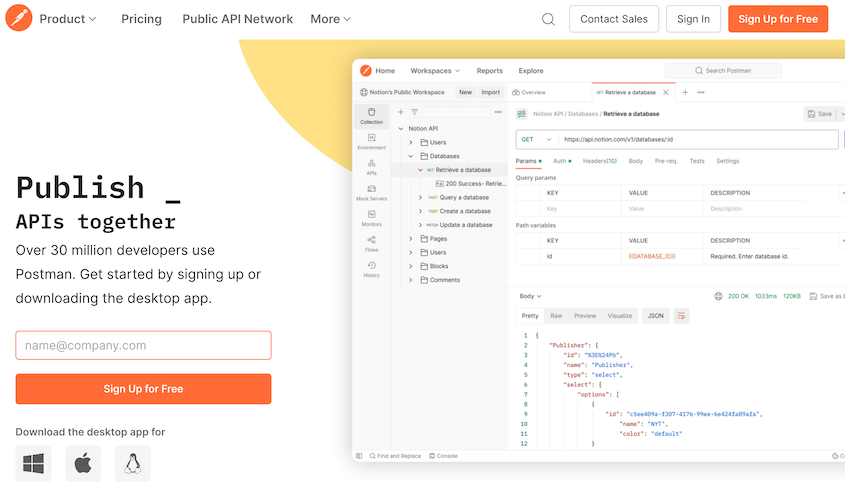Collapse the Notion API collection
The width and height of the screenshot is (845, 495).
[401, 129]
